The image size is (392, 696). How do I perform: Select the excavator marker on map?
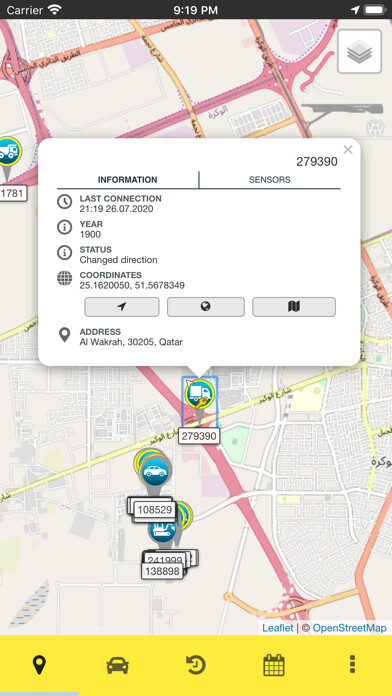point(162,529)
